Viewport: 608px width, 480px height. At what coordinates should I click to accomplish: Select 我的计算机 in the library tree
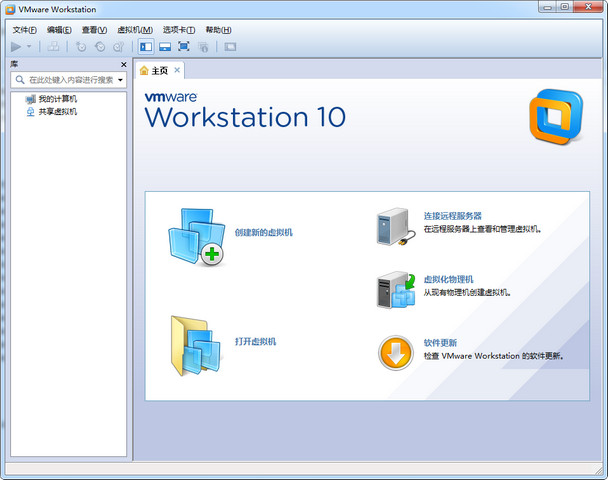click(x=57, y=99)
